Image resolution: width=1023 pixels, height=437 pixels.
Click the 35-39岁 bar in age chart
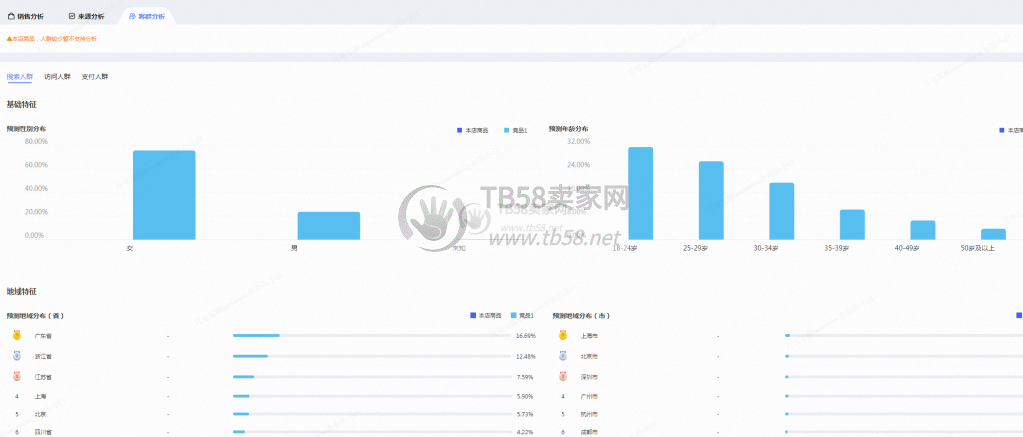(x=852, y=224)
